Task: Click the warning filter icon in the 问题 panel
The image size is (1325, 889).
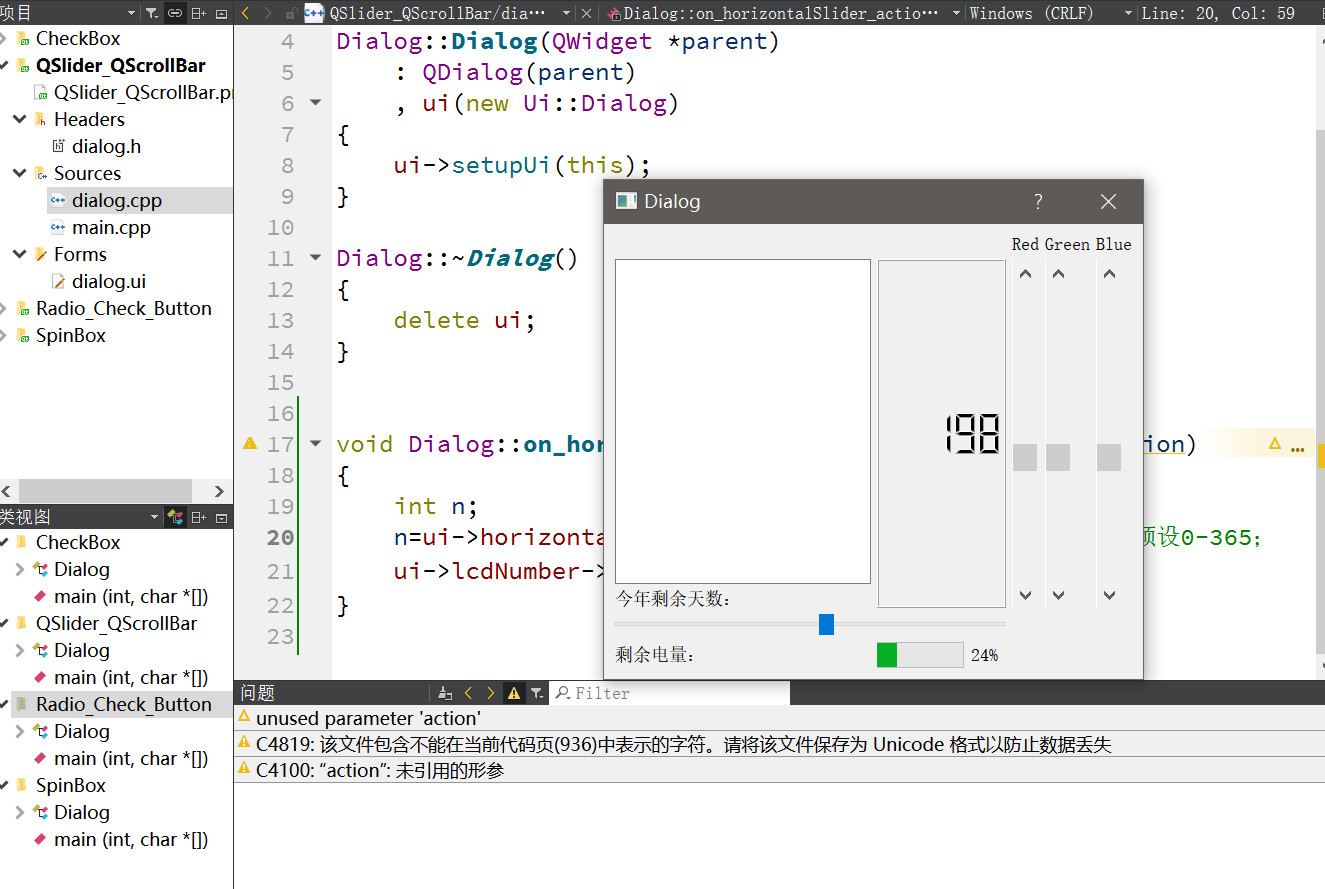Action: (514, 692)
